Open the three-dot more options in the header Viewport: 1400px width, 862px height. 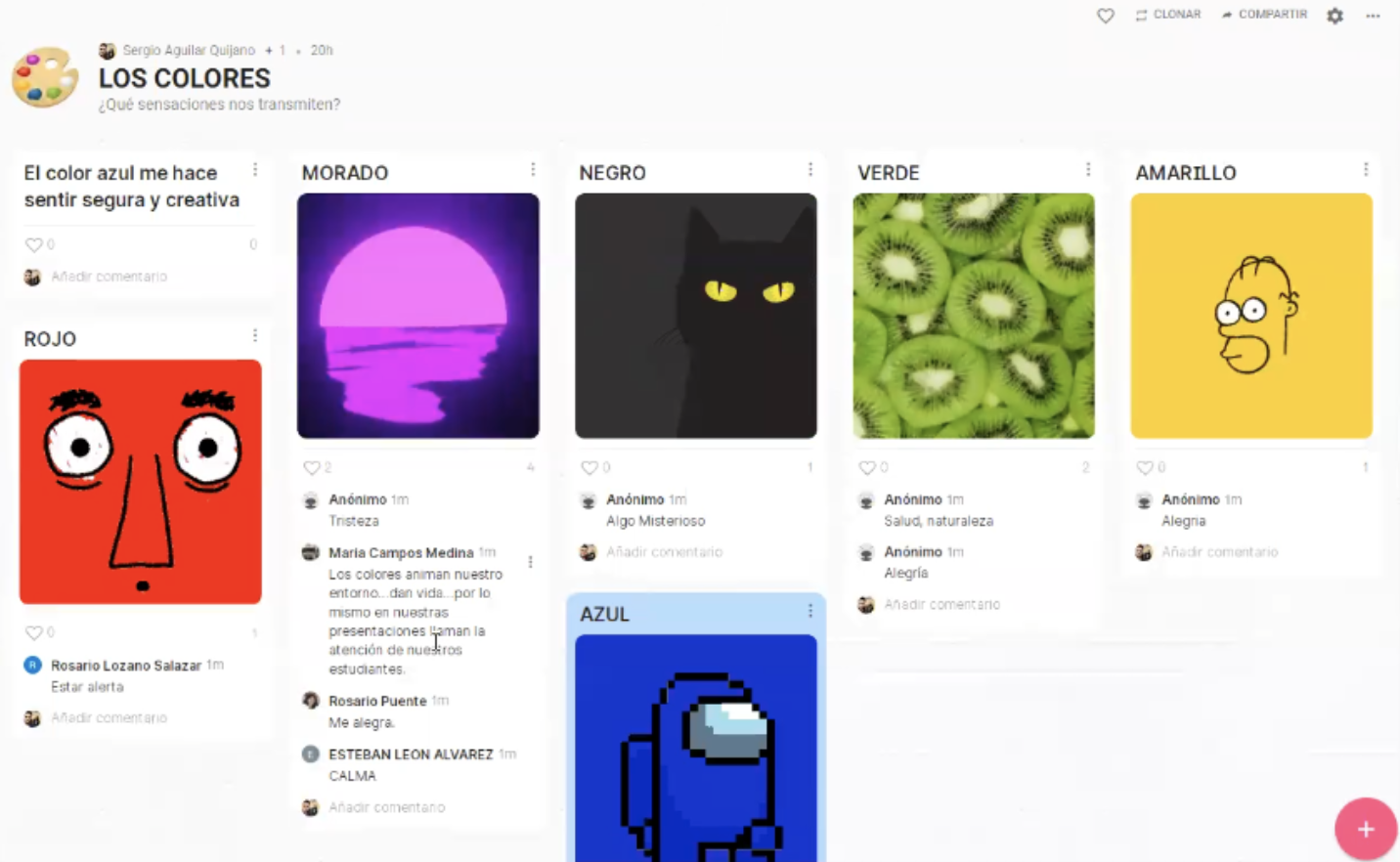pos(1373,16)
